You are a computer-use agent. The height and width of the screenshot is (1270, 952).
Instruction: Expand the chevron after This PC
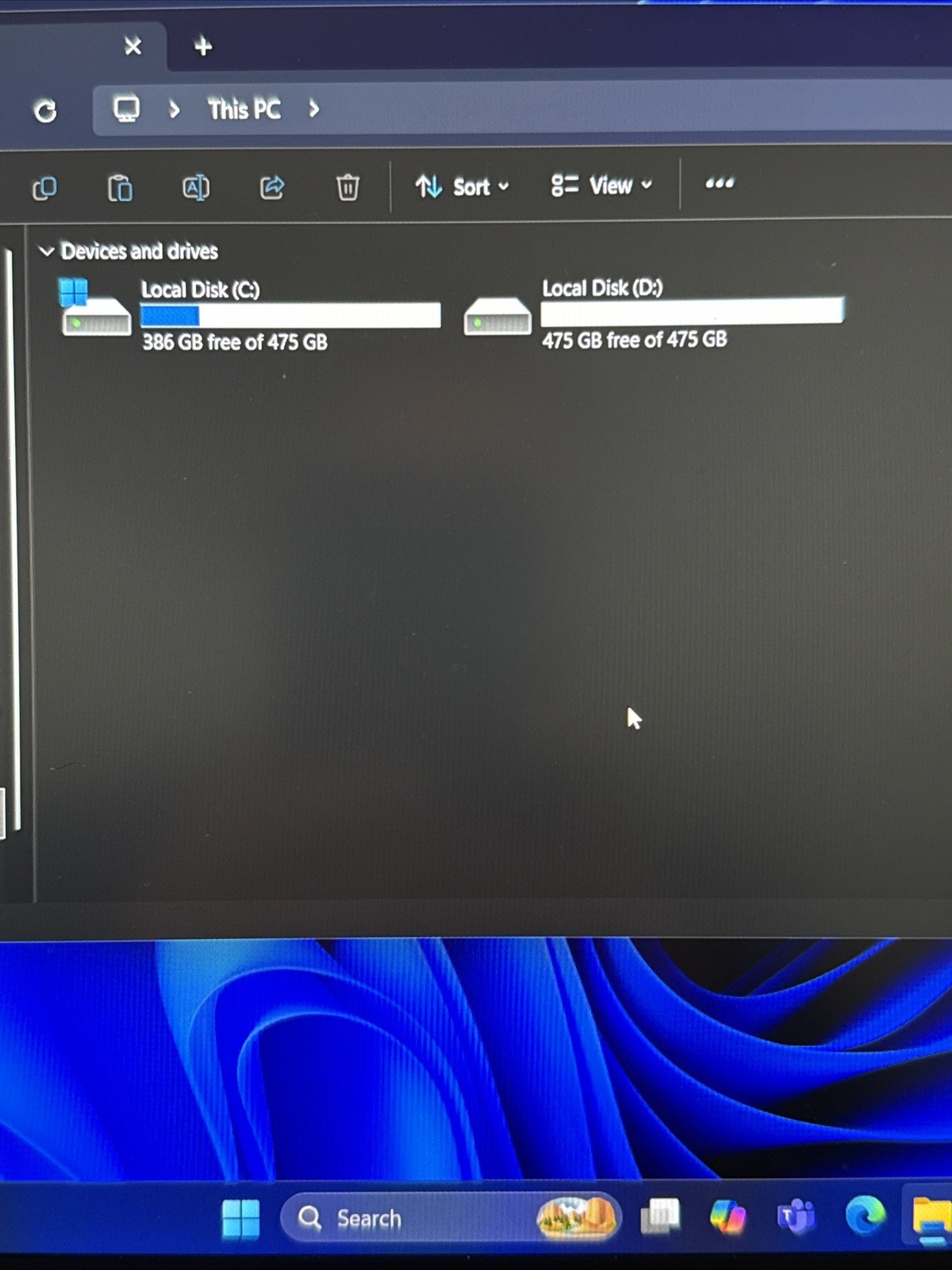click(314, 109)
